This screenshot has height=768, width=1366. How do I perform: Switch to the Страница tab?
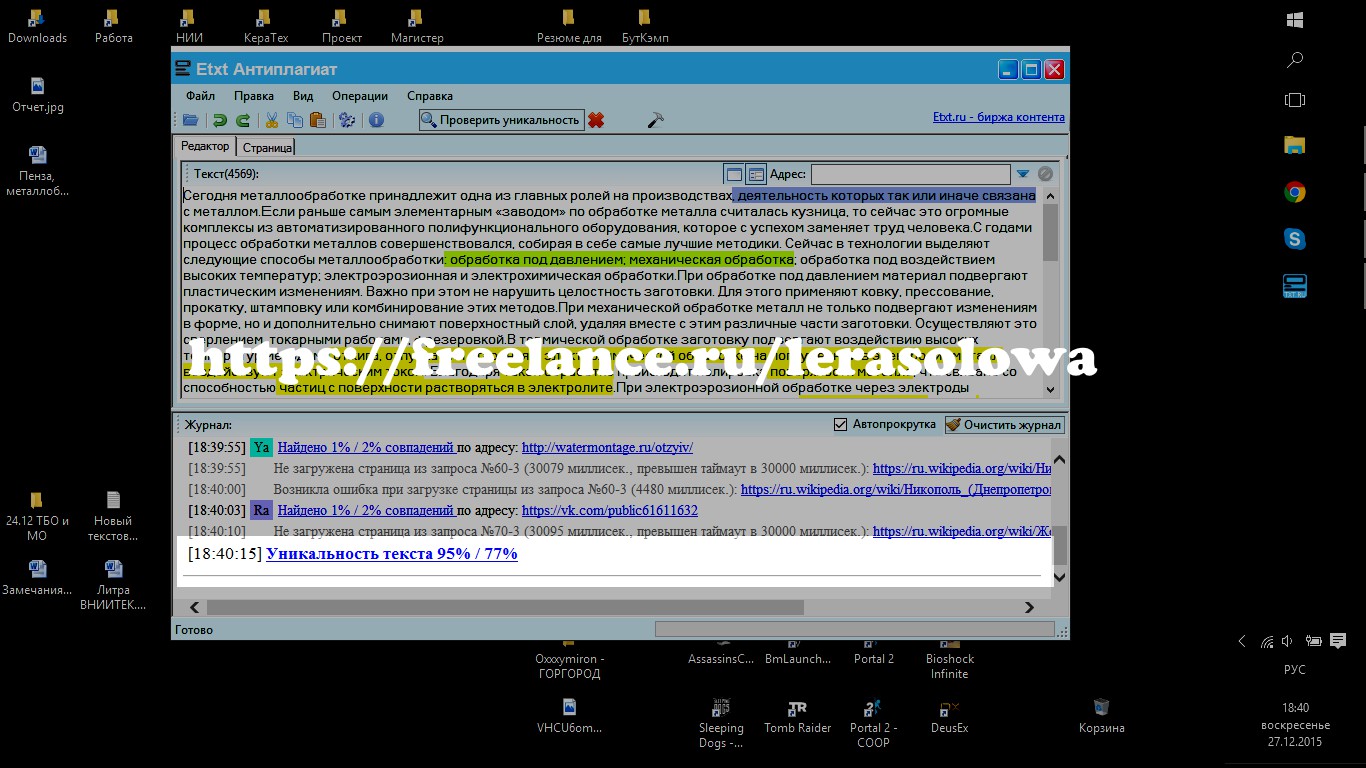click(x=268, y=147)
